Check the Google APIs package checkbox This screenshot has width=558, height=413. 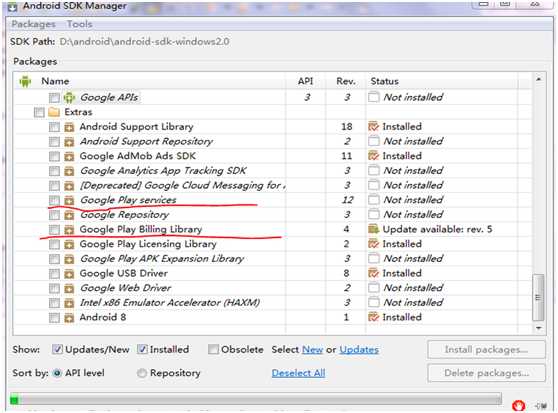[54, 97]
